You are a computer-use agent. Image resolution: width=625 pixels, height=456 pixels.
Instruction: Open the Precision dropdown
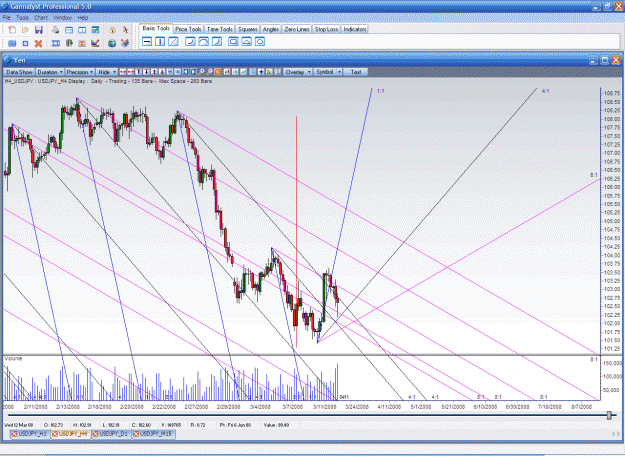point(80,72)
